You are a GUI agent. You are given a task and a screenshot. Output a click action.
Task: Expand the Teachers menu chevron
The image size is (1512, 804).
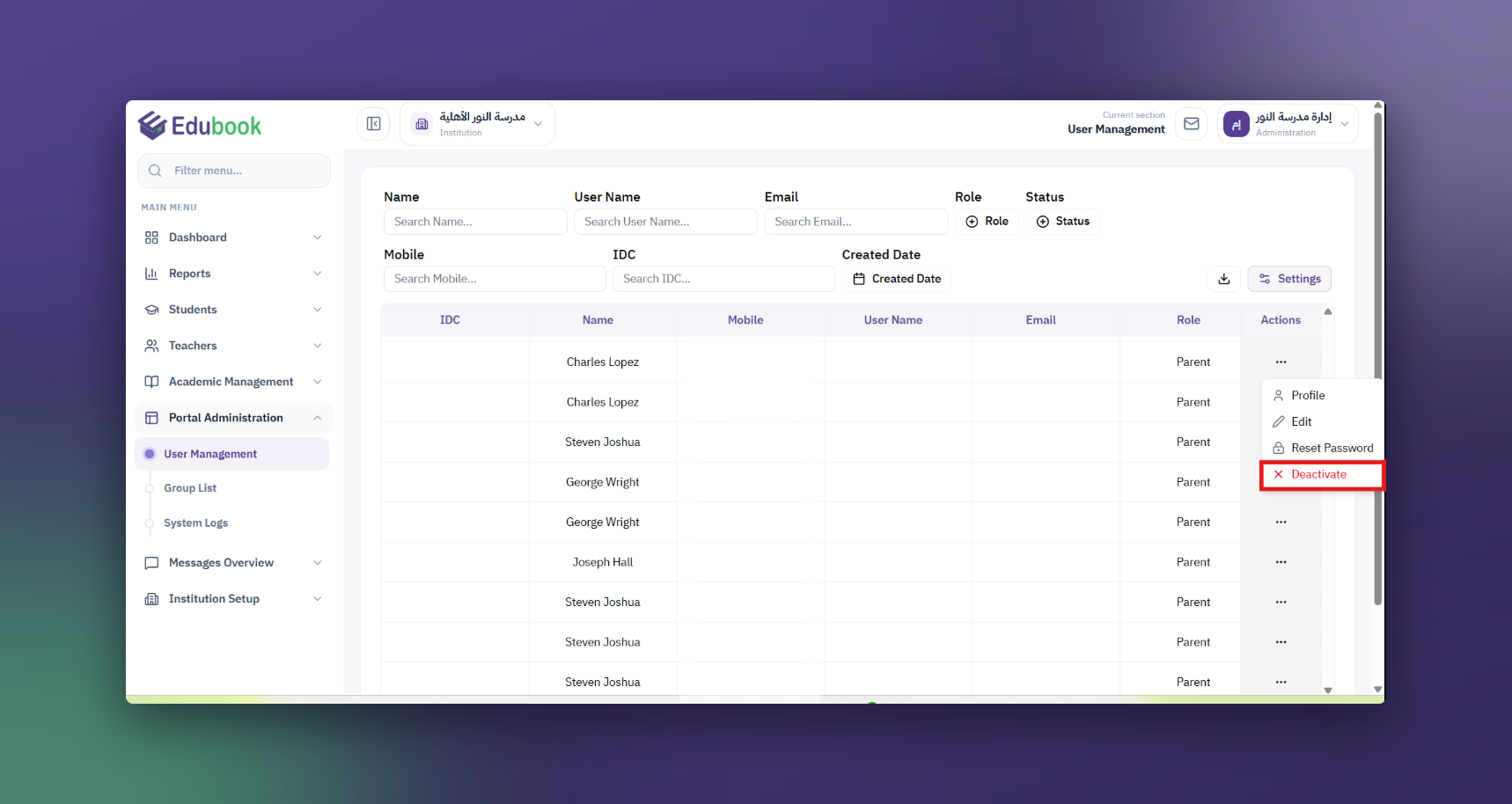318,346
